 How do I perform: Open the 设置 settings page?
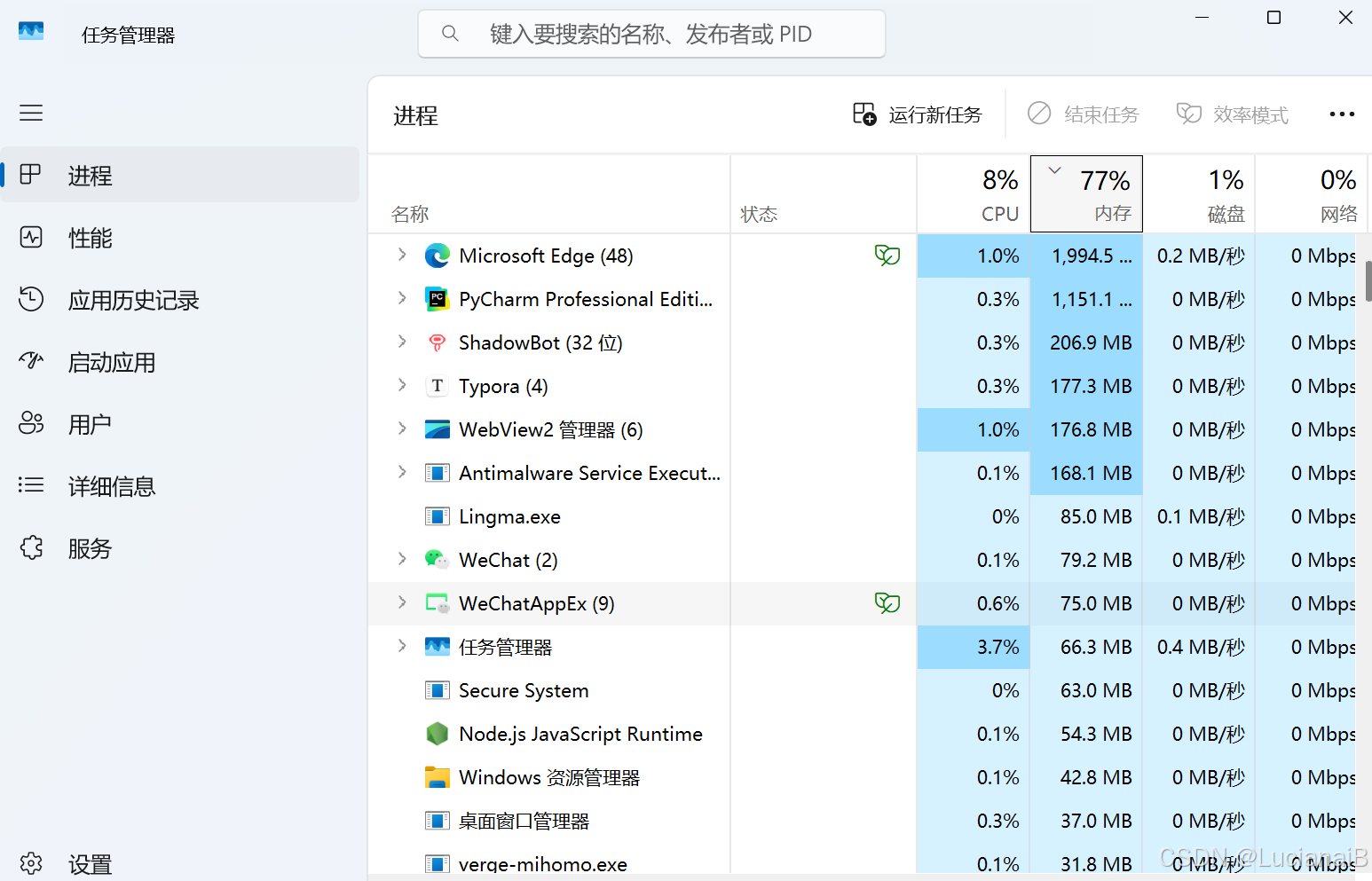[180, 863]
